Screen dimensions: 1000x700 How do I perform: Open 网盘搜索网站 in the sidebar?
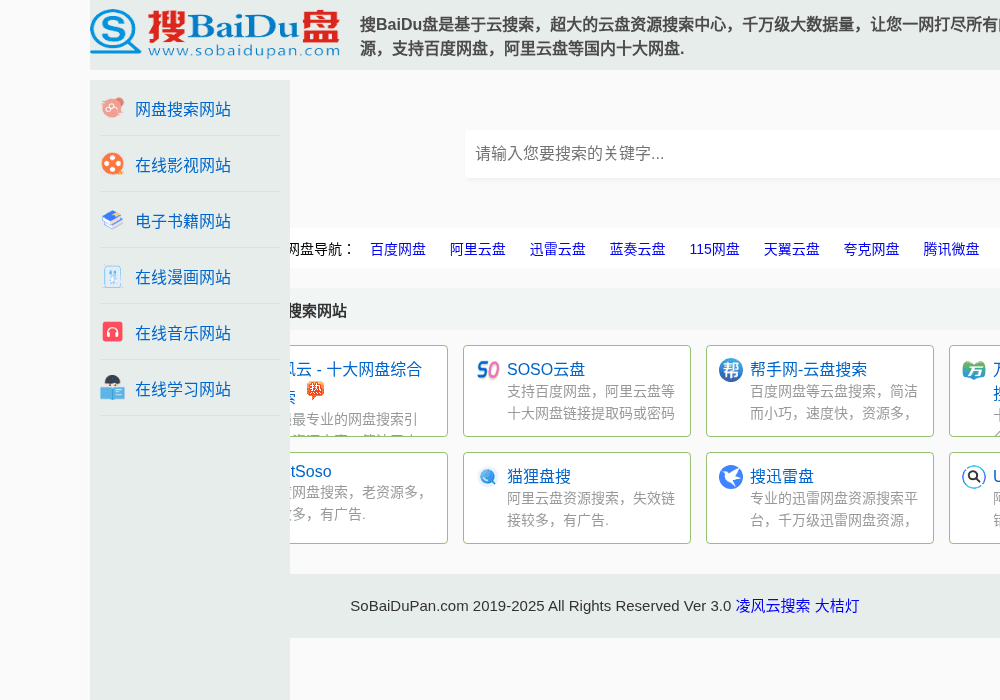(182, 109)
